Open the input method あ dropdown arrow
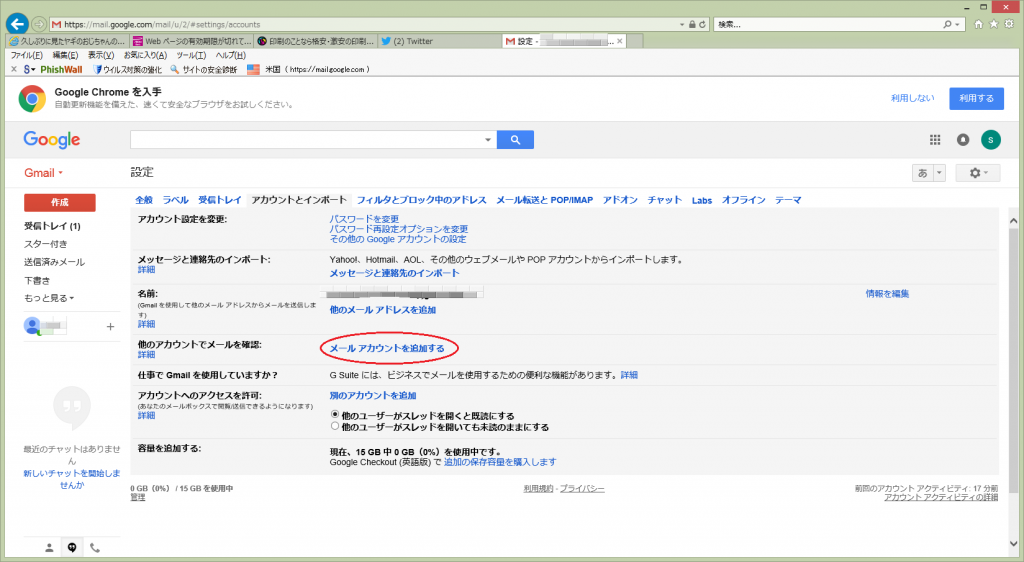The height and width of the screenshot is (562, 1024). [939, 173]
